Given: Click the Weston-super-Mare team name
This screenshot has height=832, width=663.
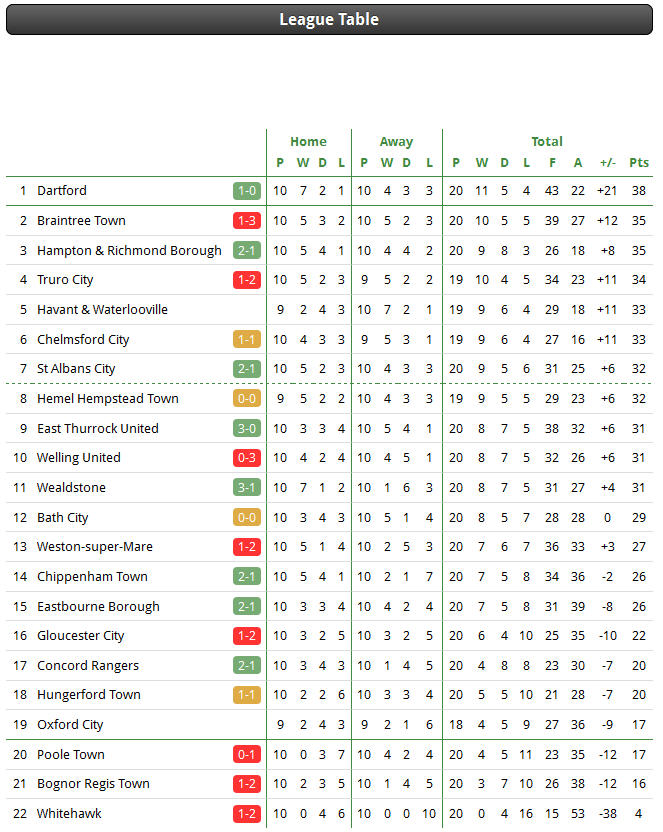Looking at the screenshot, I should 95,547.
